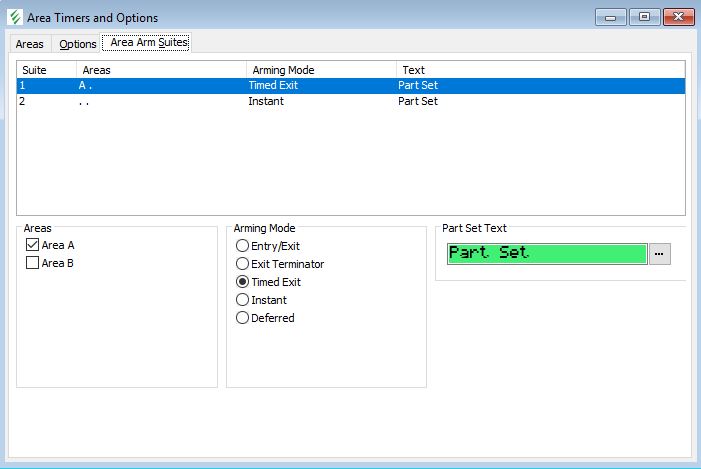
Task: Click the green Part Set text field
Action: click(x=546, y=254)
